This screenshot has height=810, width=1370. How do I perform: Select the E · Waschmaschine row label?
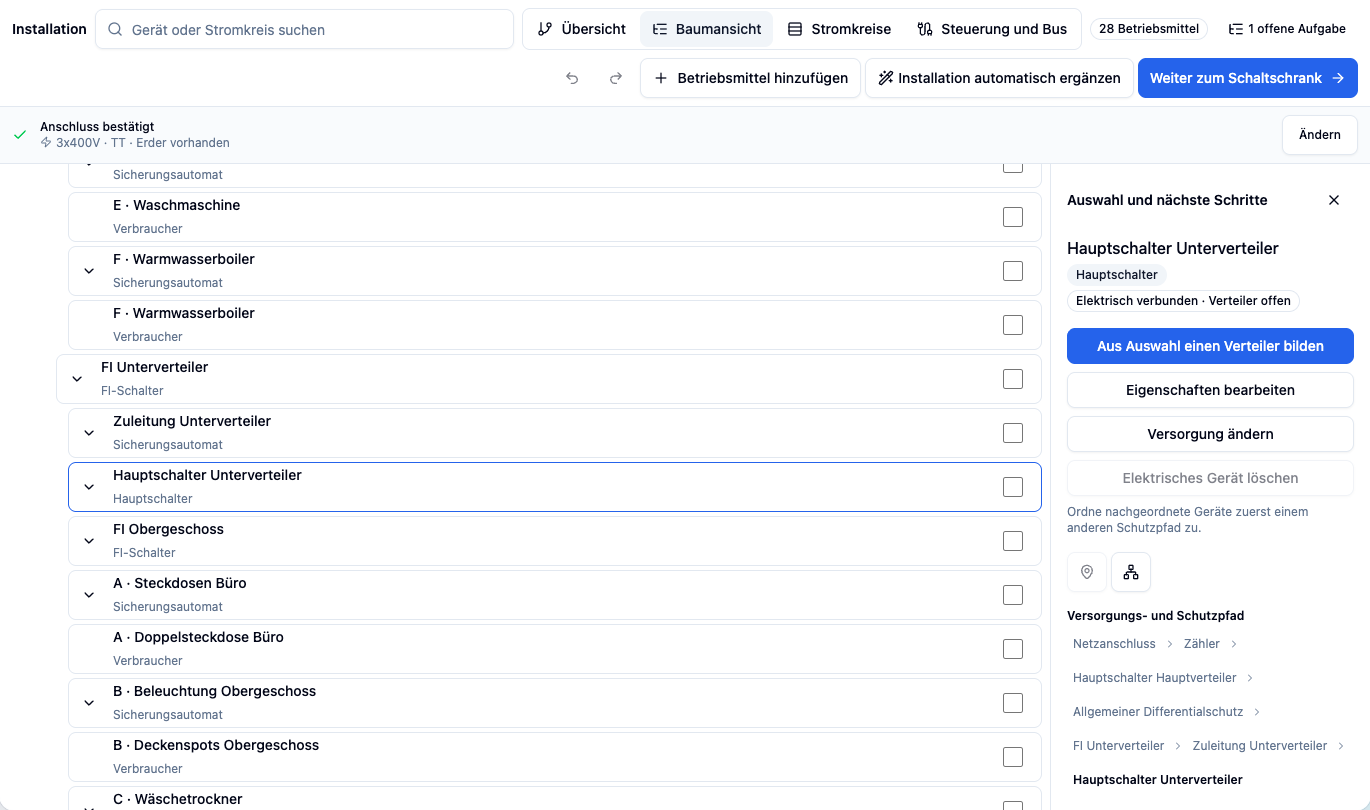click(177, 205)
